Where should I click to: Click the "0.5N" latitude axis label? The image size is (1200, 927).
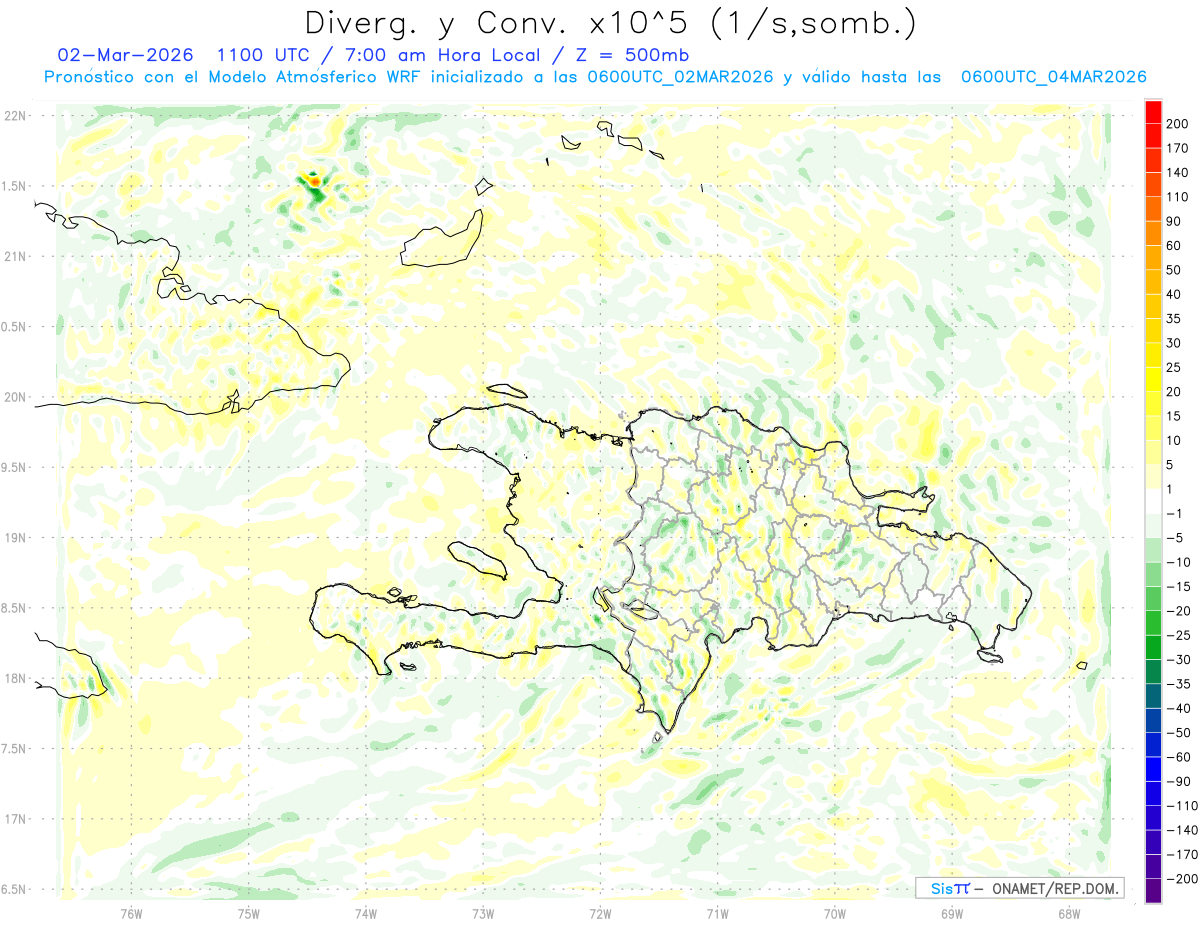[x=14, y=327]
